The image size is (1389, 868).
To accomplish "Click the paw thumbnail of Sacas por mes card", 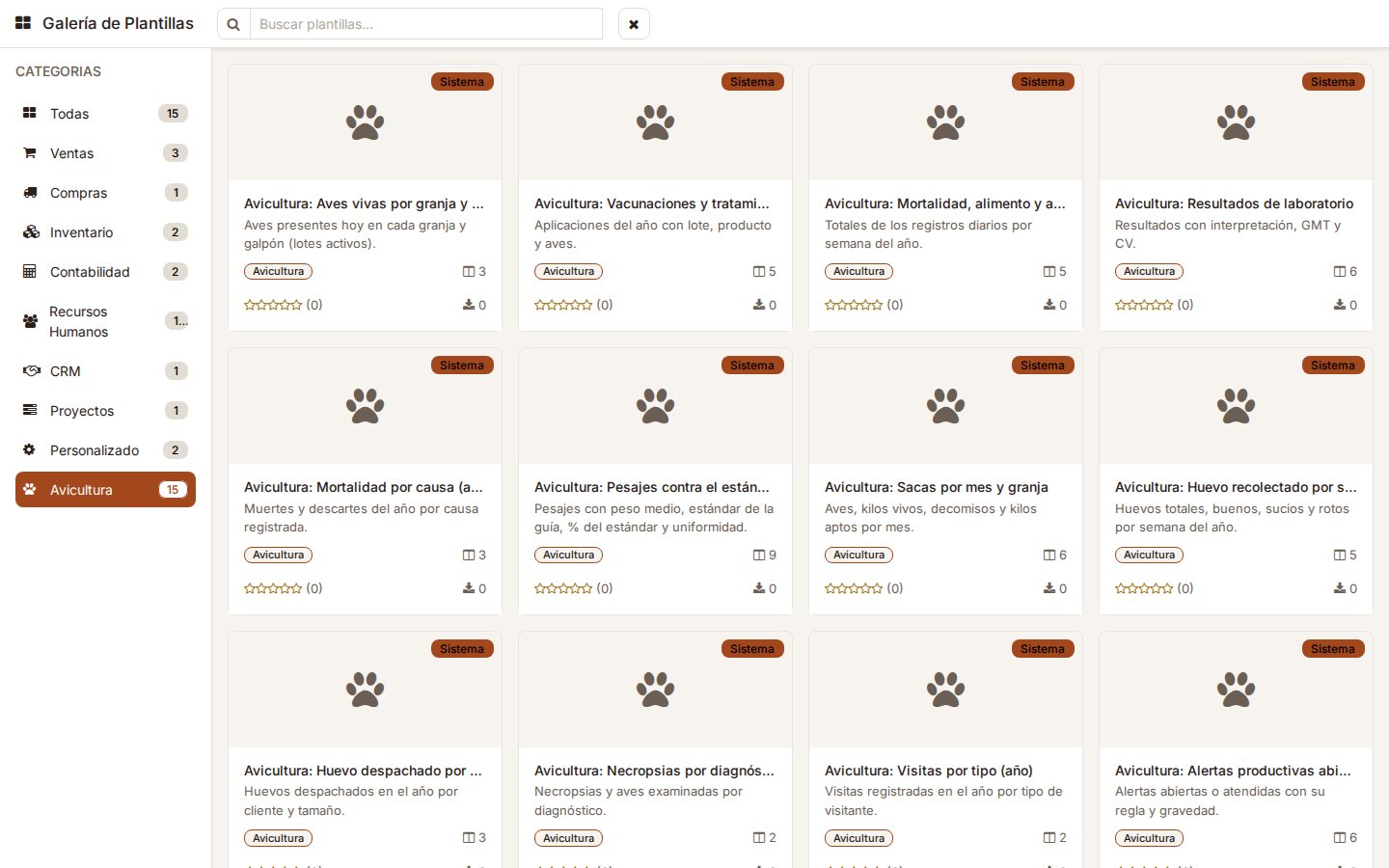I will point(946,406).
